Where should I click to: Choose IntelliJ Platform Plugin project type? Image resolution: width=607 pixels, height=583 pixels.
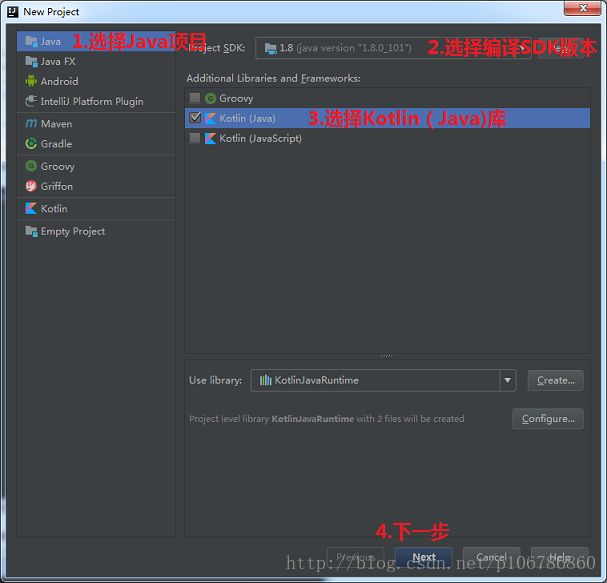pyautogui.click(x=96, y=101)
